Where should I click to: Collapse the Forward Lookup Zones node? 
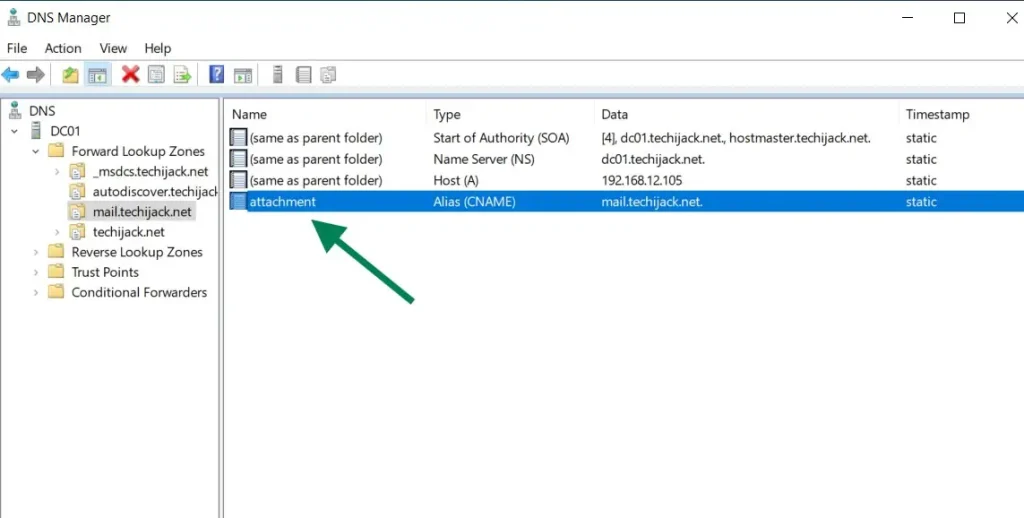pyautogui.click(x=36, y=152)
